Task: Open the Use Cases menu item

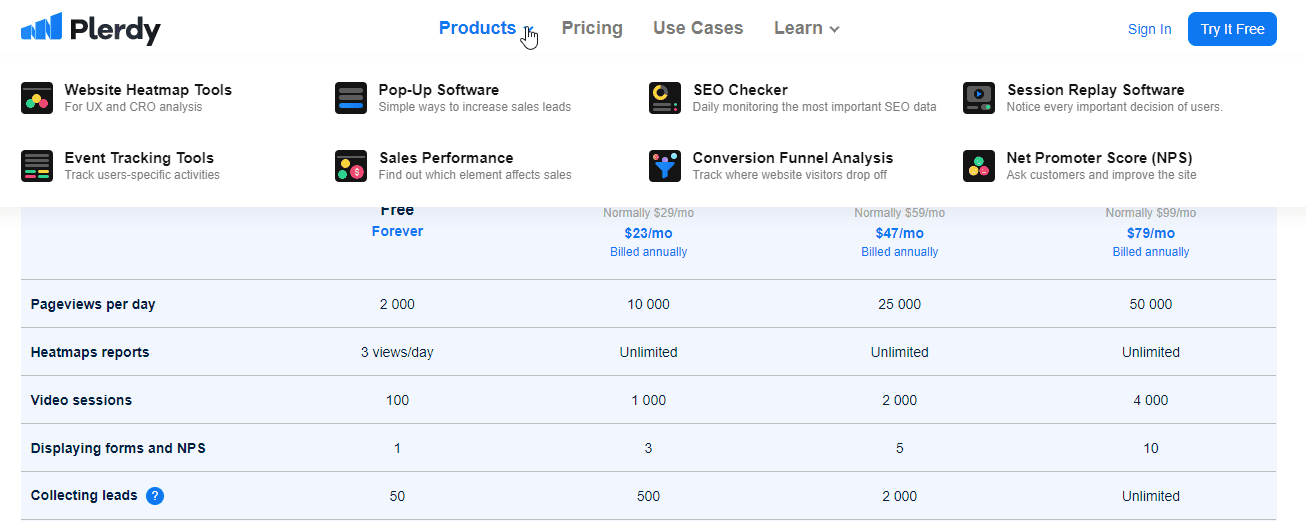Action: (698, 28)
